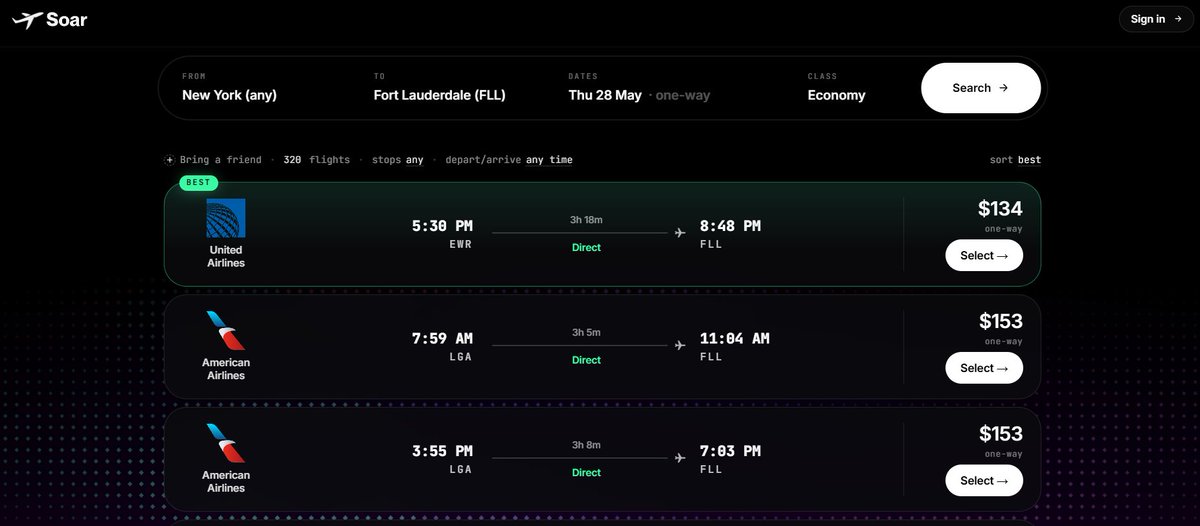1200x526 pixels.
Task: Click American Airlines logo on 7:59 AM flight
Action: (226, 331)
